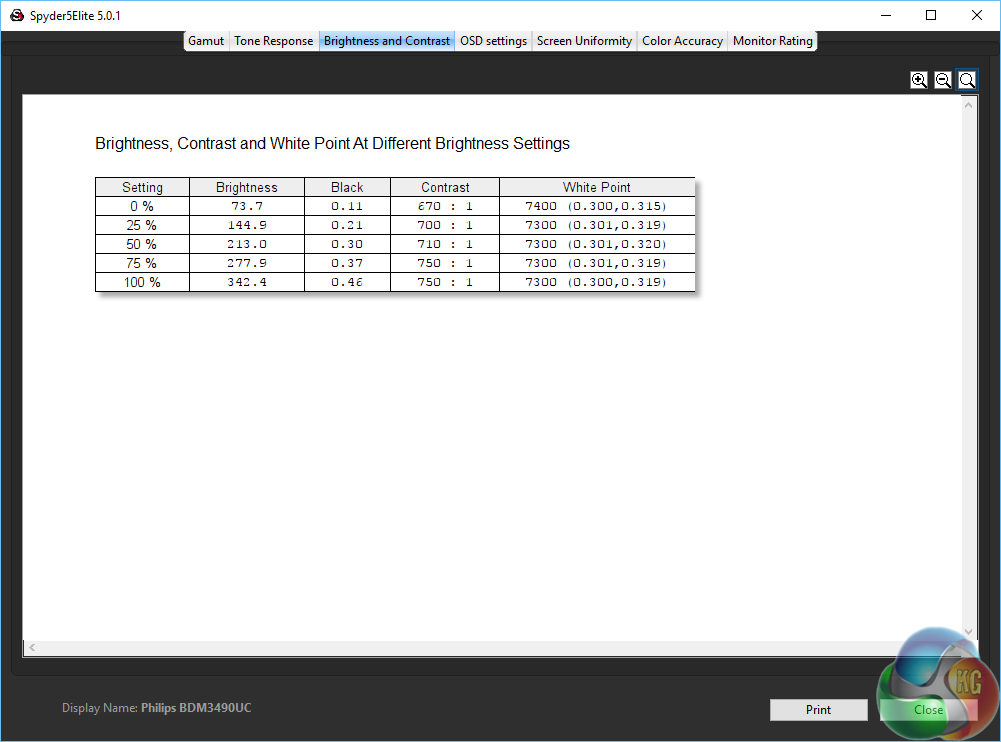This screenshot has height=742, width=1001.
Task: Click the black value 0.46
Action: pos(347,282)
